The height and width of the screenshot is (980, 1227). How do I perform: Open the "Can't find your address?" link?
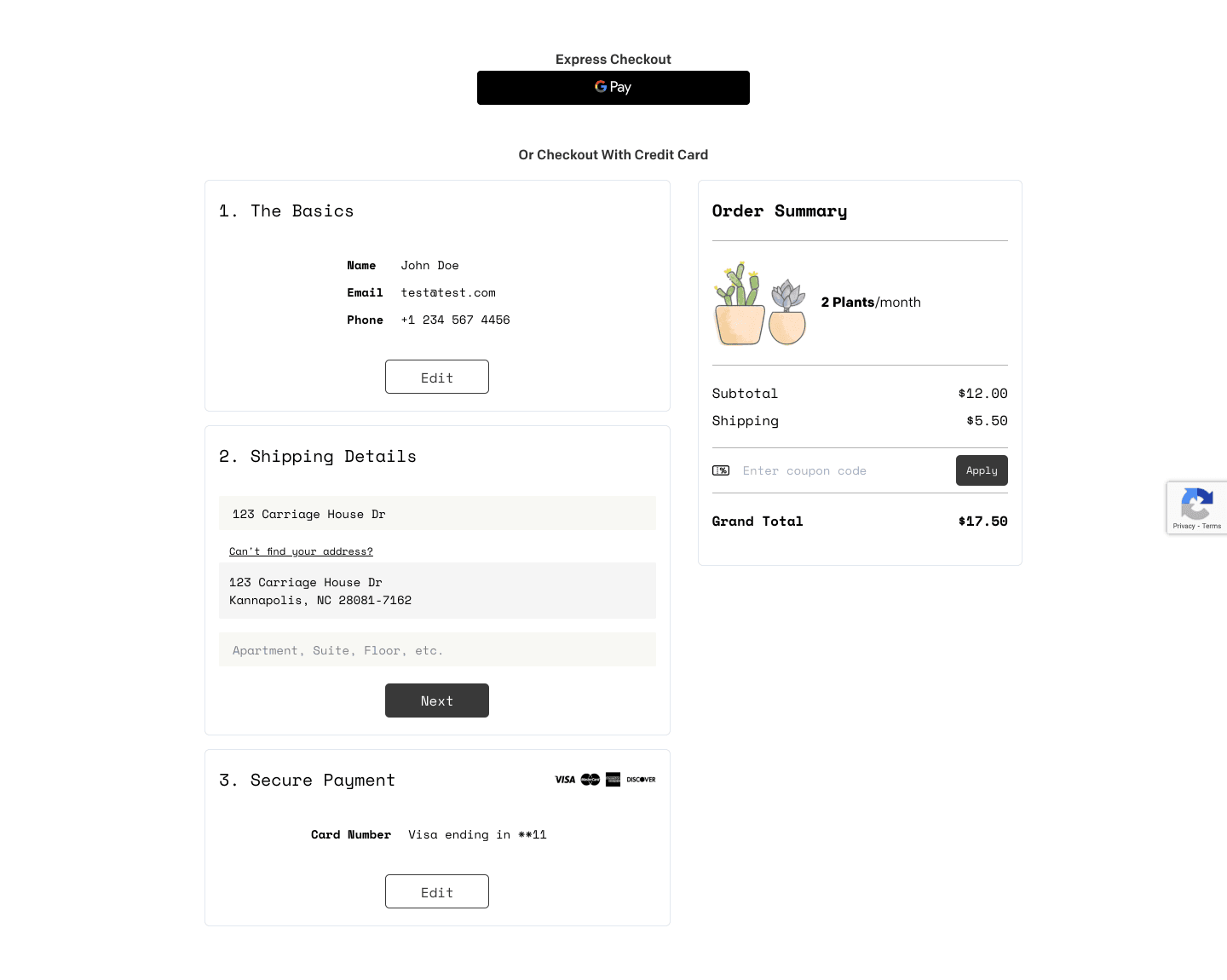click(301, 551)
